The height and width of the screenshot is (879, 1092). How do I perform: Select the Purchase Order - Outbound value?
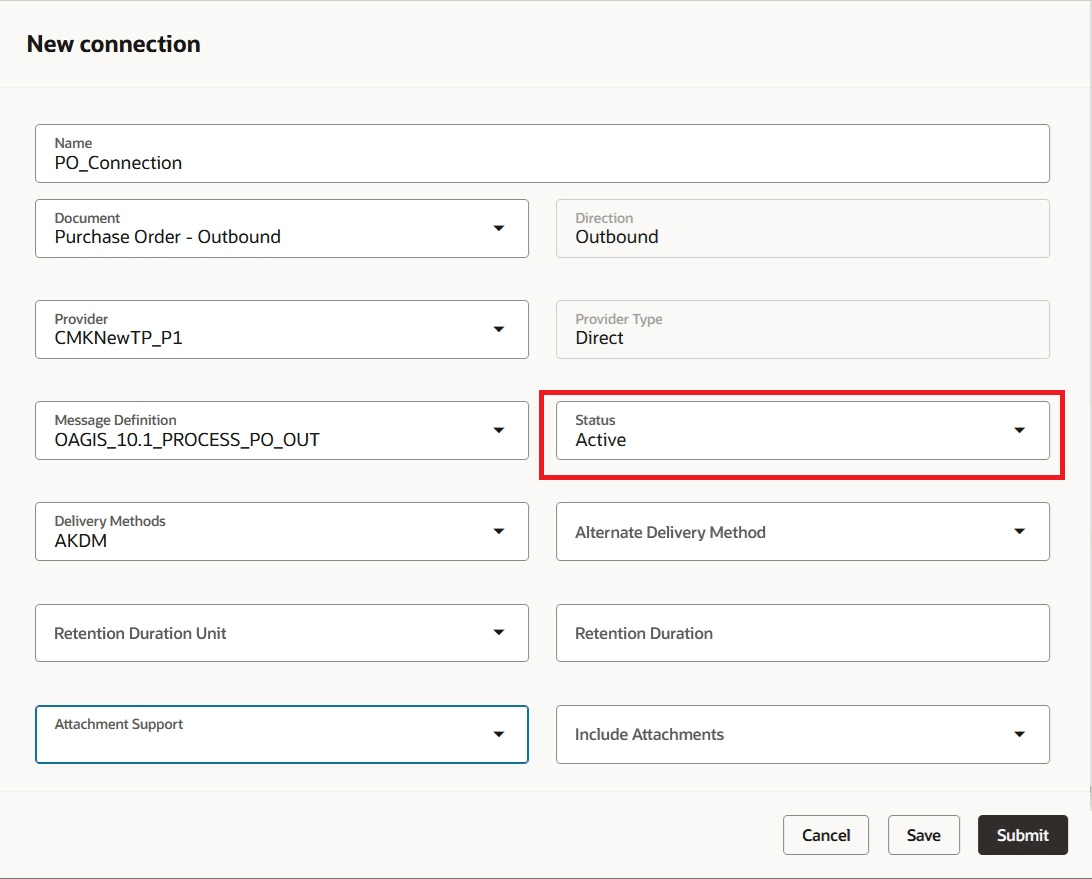[168, 238]
